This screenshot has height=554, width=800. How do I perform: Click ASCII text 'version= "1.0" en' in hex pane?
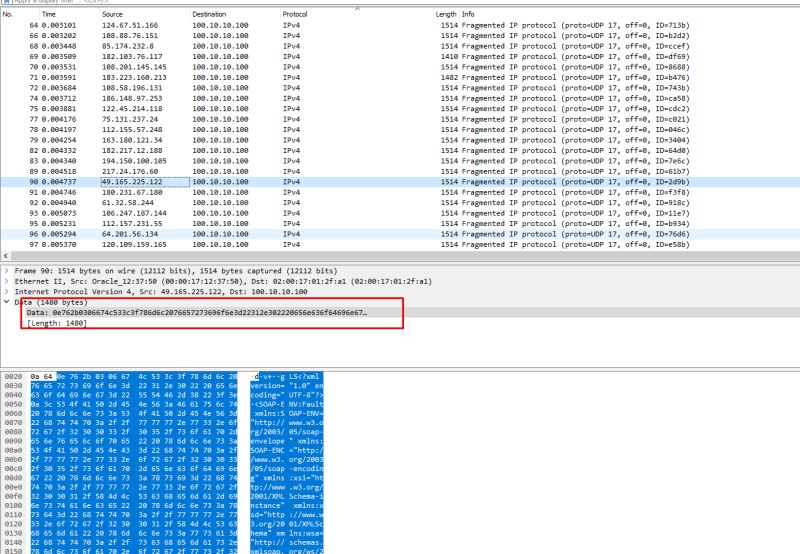(x=287, y=386)
